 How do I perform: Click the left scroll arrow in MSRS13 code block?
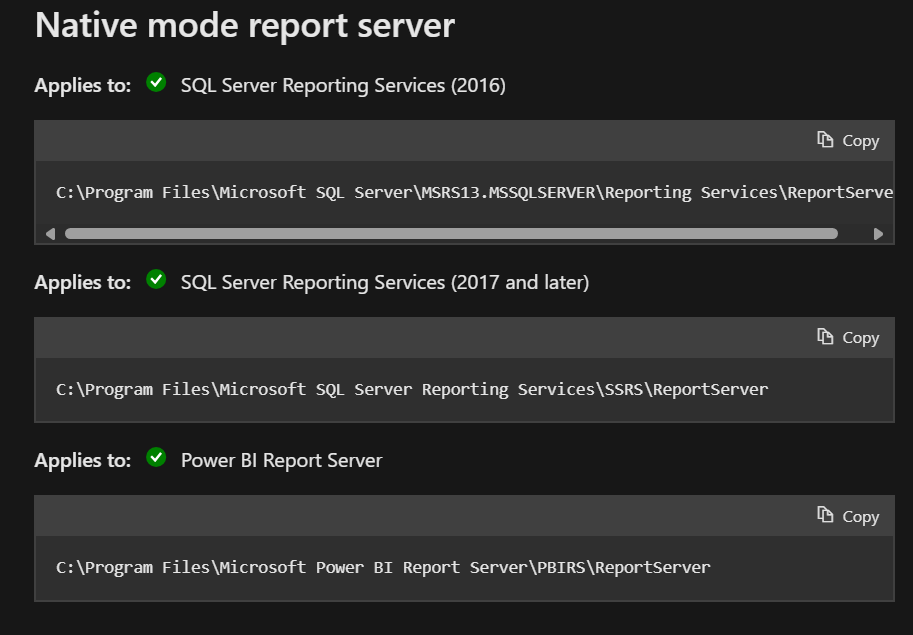click(x=51, y=234)
